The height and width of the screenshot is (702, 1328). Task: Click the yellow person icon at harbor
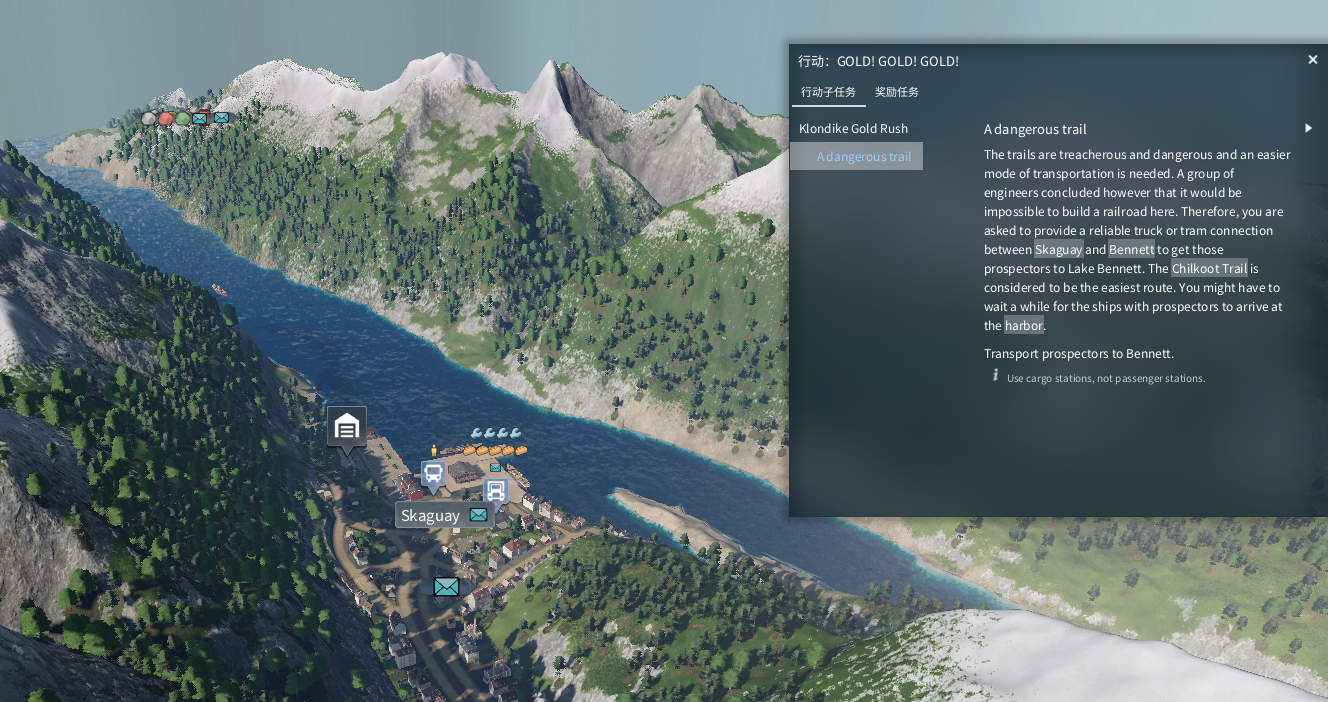pos(433,451)
